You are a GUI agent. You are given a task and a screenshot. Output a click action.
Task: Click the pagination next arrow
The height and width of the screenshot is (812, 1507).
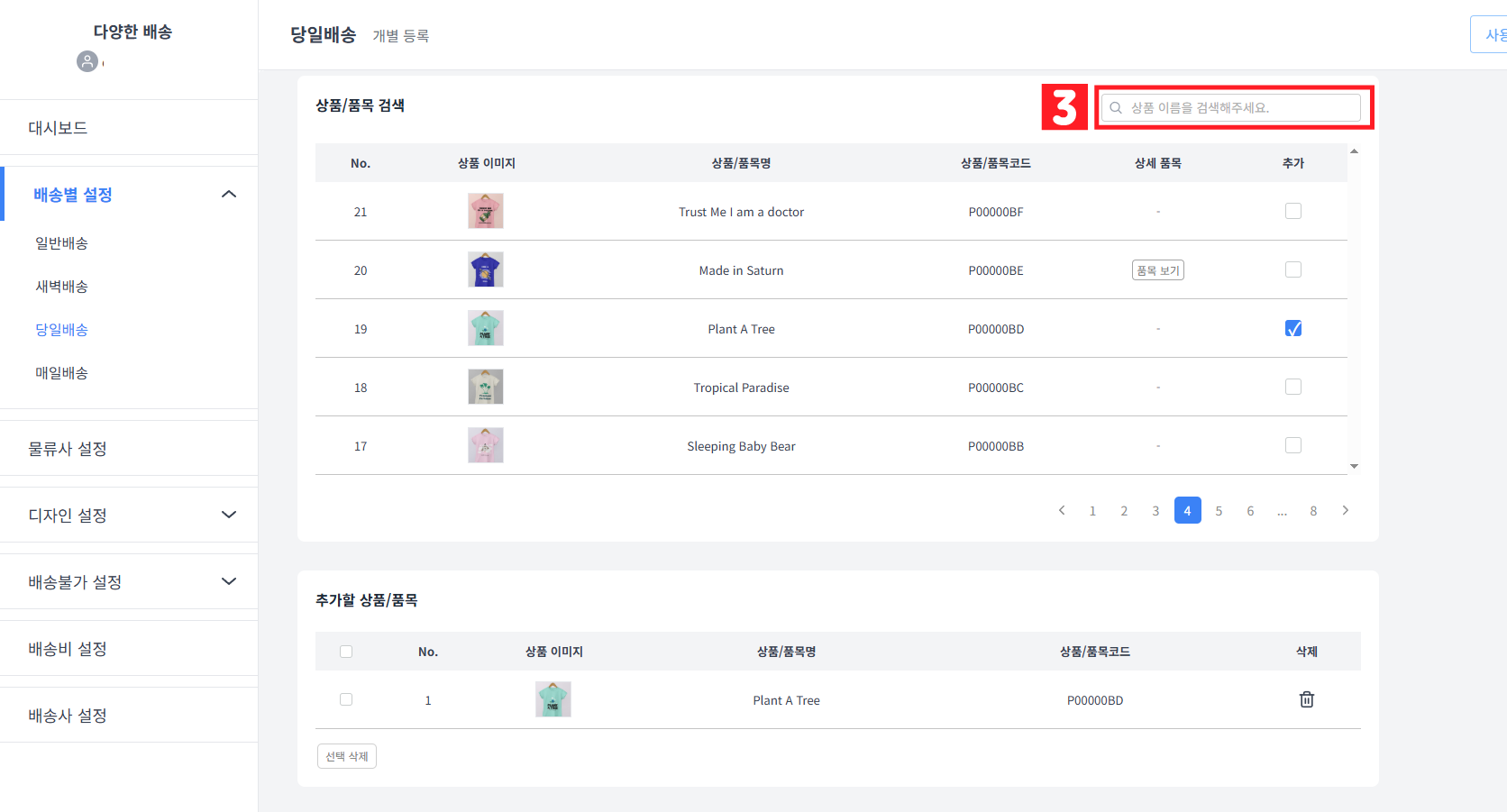[1345, 510]
